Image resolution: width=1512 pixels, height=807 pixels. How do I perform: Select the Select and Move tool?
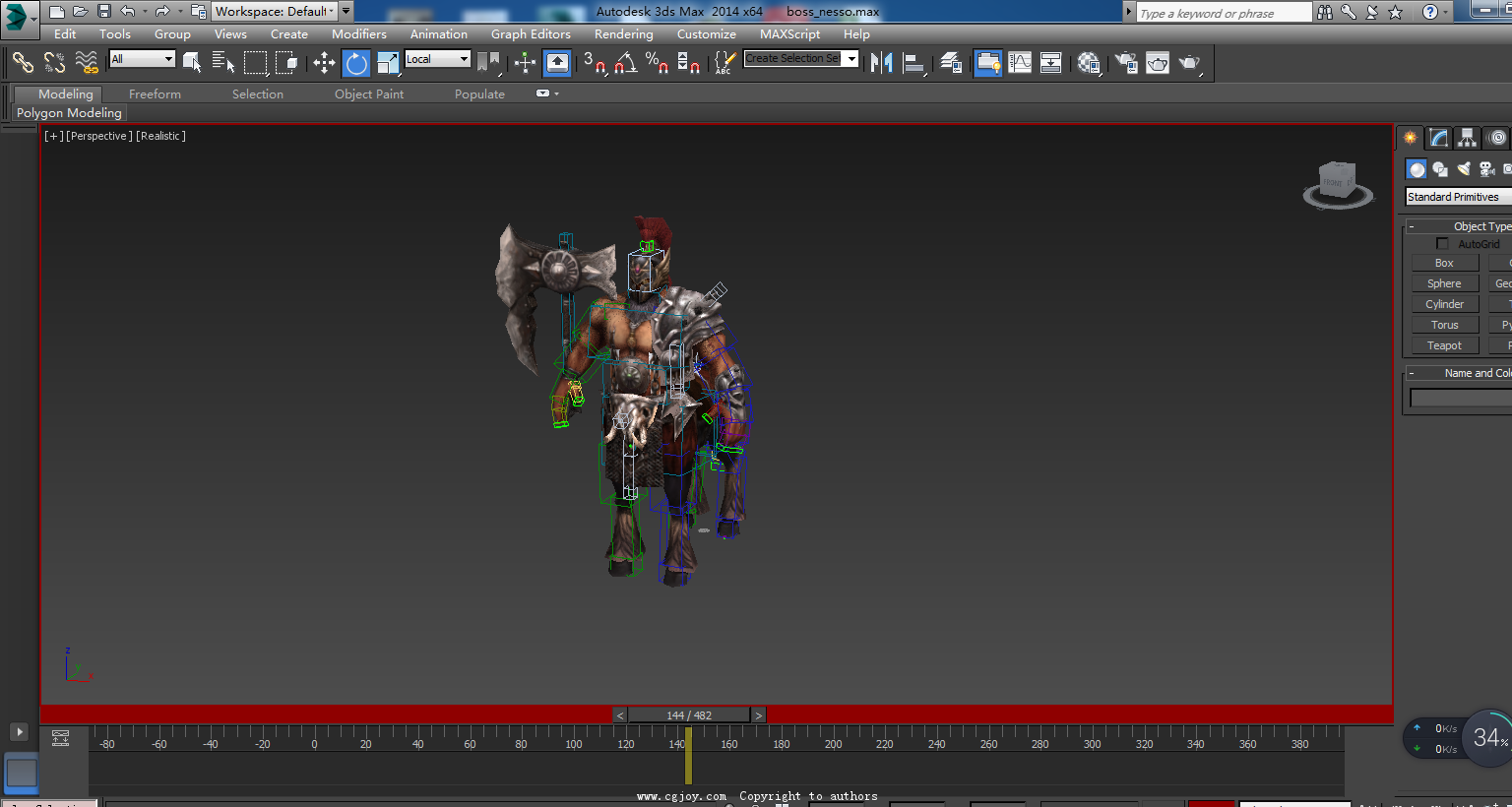tap(324, 64)
